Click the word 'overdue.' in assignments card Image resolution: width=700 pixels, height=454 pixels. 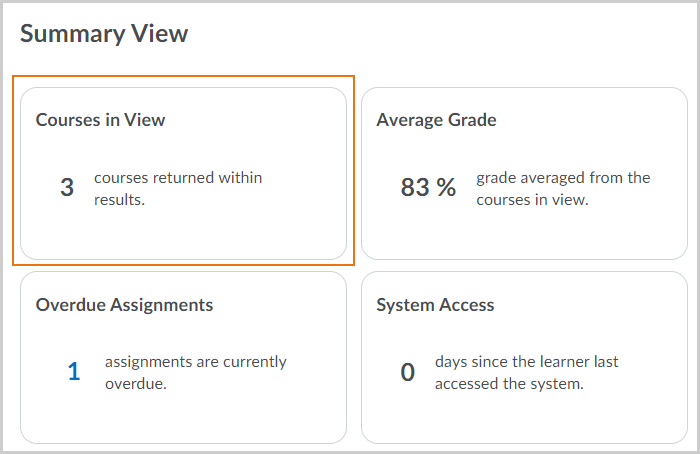(136, 383)
